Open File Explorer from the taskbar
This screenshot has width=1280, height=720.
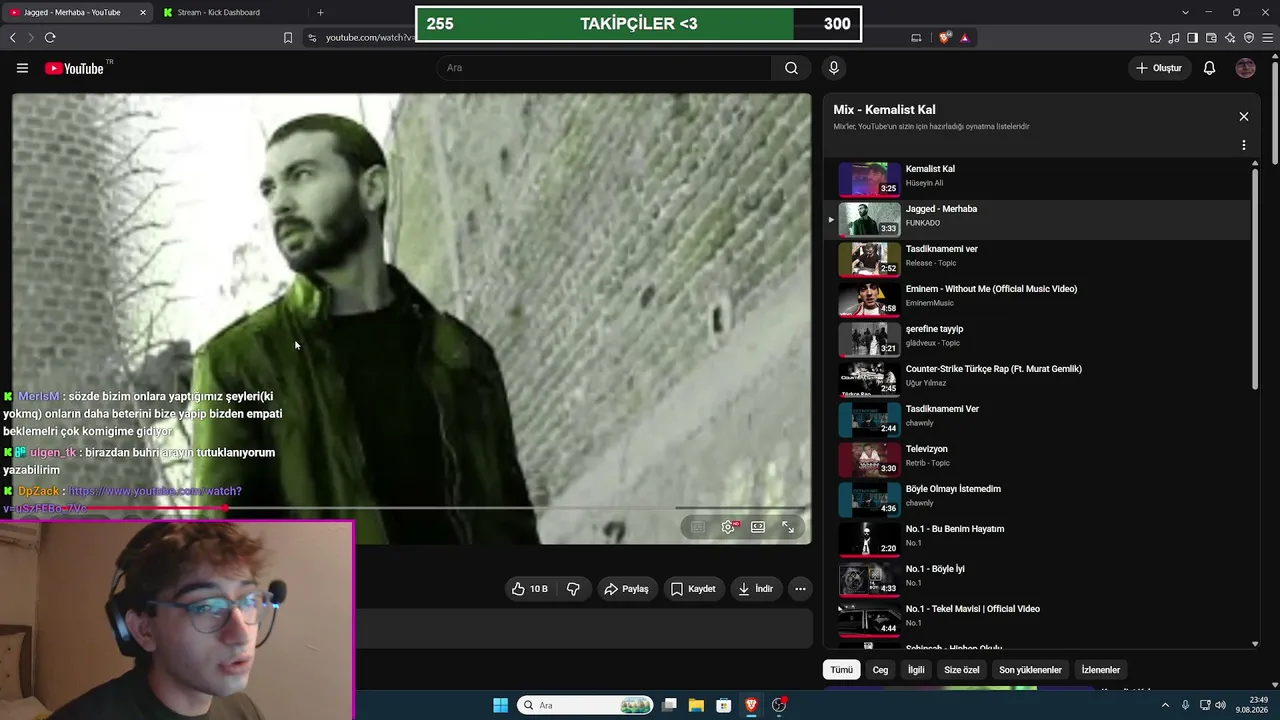(x=696, y=705)
